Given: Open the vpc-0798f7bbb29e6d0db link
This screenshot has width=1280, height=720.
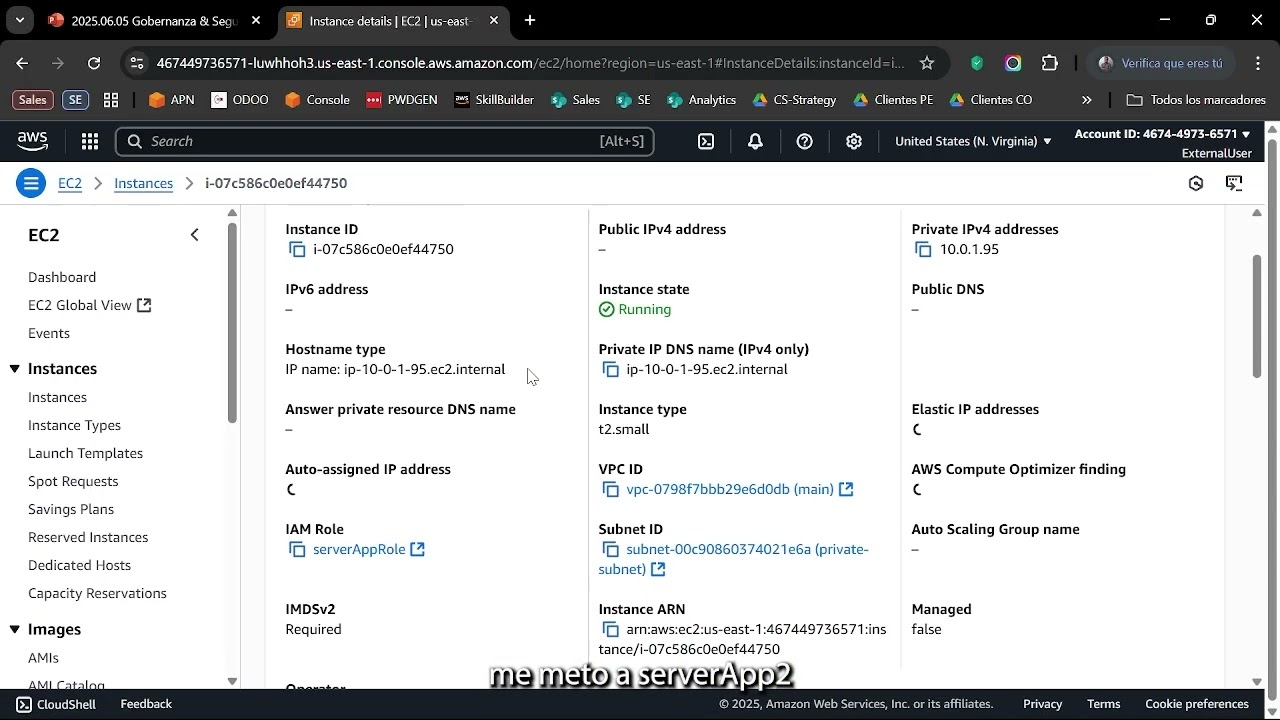Looking at the screenshot, I should (x=730, y=489).
